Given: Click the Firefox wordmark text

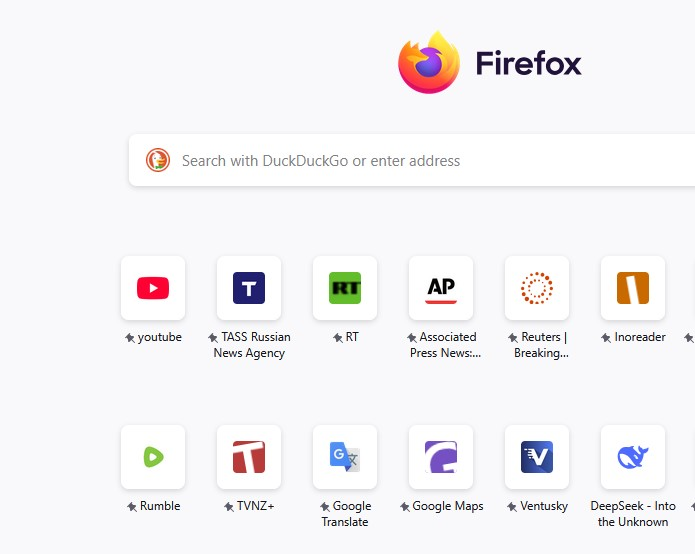Looking at the screenshot, I should (x=528, y=63).
